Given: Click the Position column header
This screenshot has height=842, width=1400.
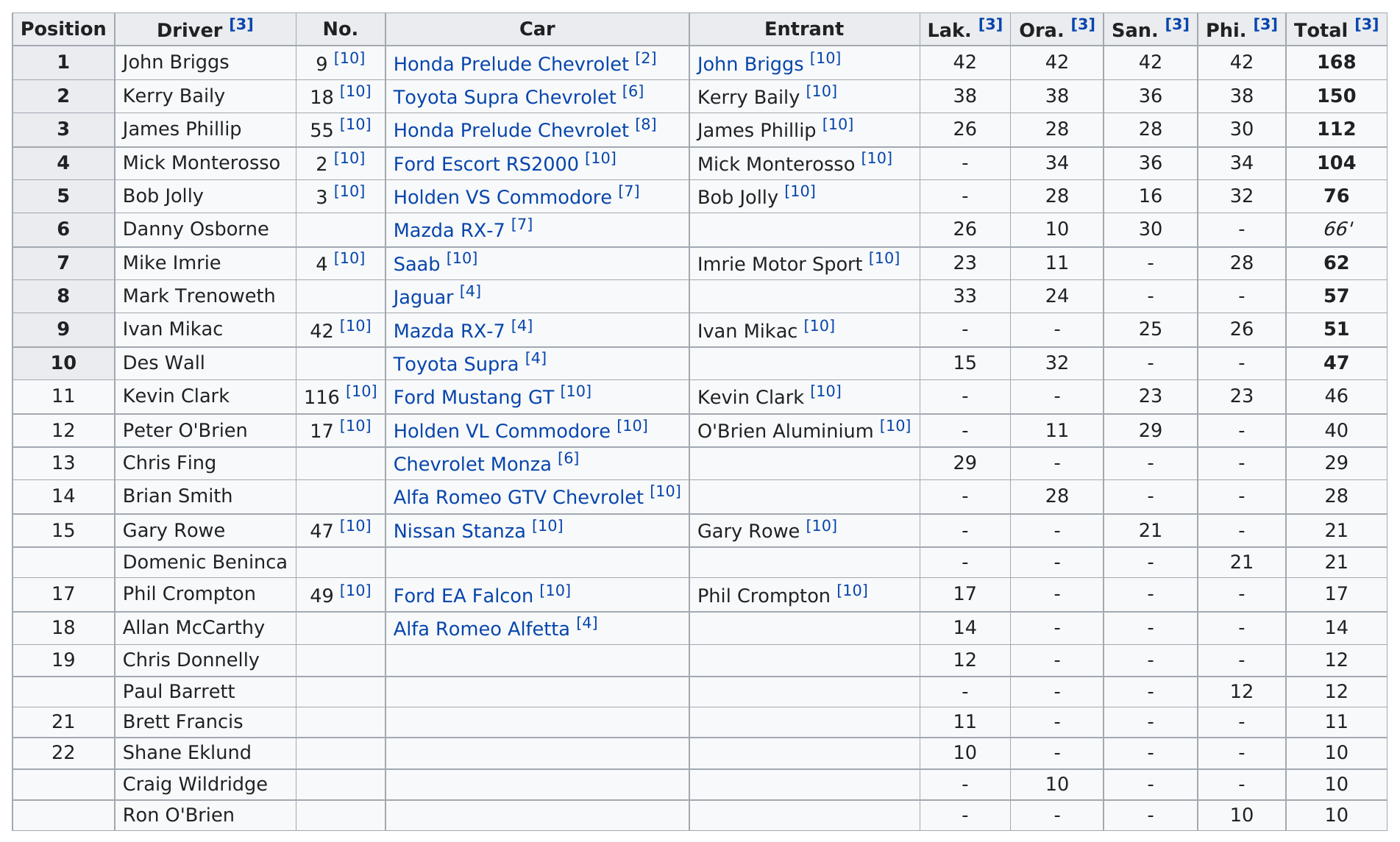Looking at the screenshot, I should (x=63, y=29).
